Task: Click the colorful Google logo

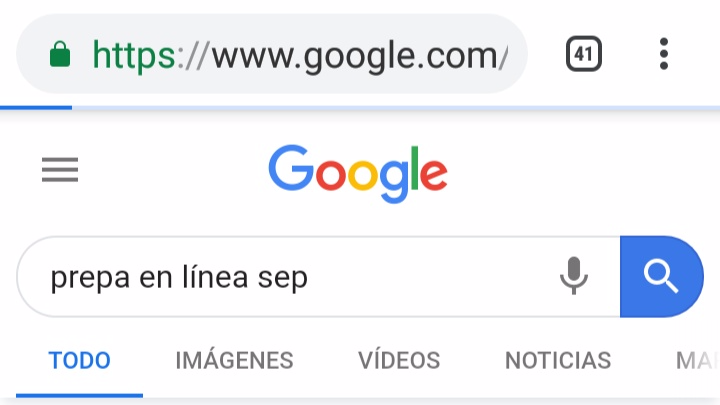Action: 358,174
